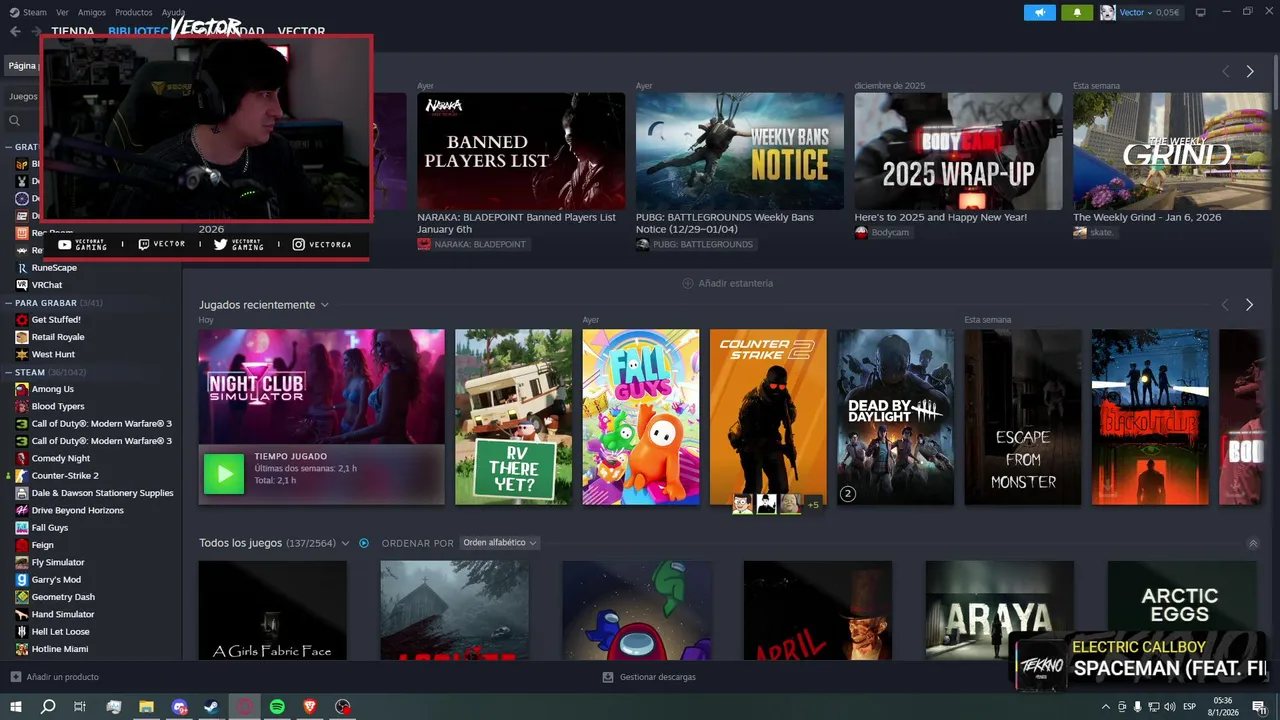Image resolution: width=1280 pixels, height=720 pixels.
Task: Click the Steam taskbar icon
Action: [212, 707]
